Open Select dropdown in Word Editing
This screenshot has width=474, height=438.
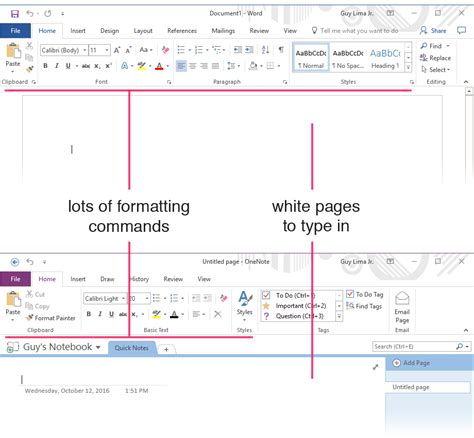pos(436,70)
